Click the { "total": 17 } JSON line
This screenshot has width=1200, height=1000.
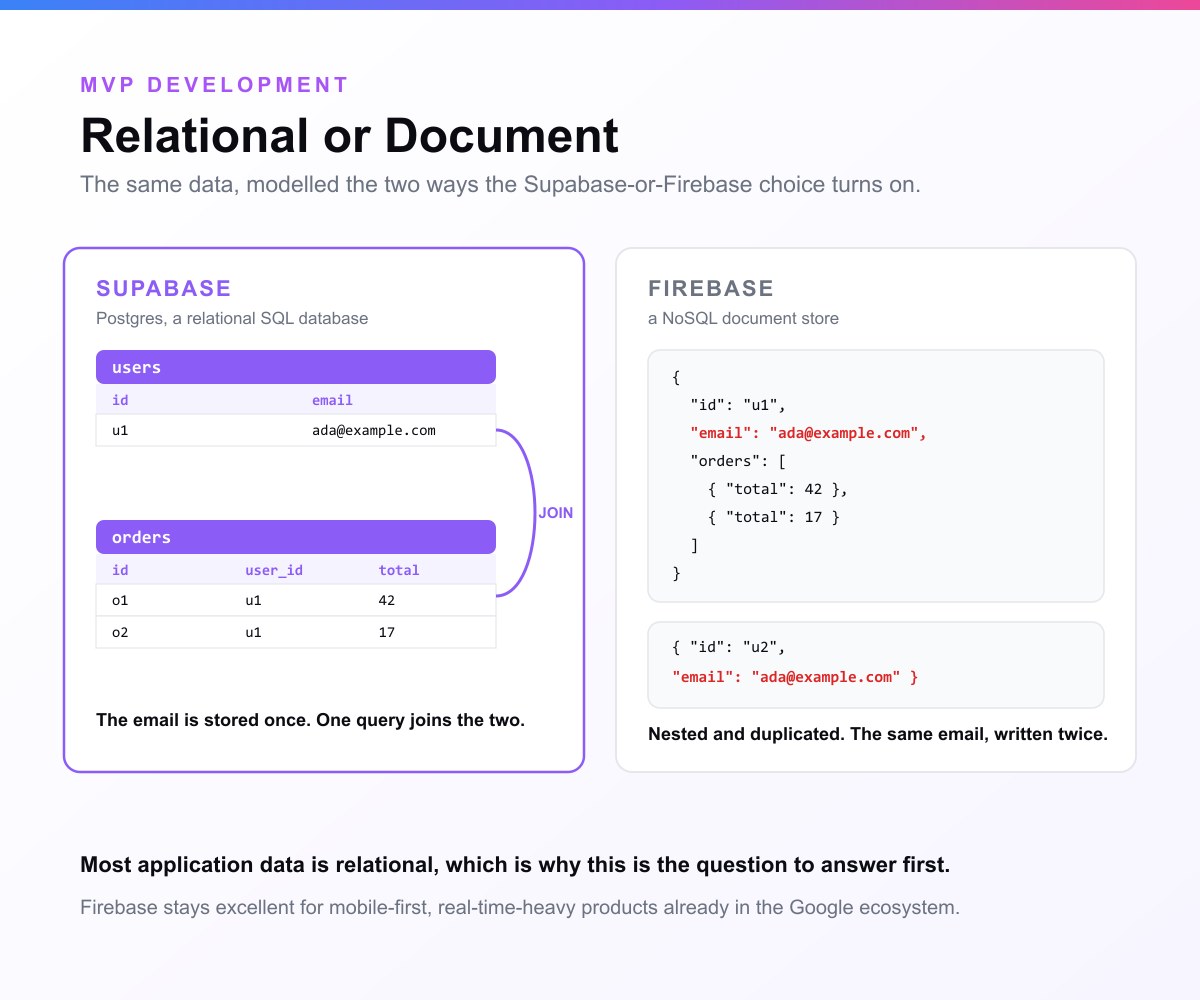coord(774,517)
